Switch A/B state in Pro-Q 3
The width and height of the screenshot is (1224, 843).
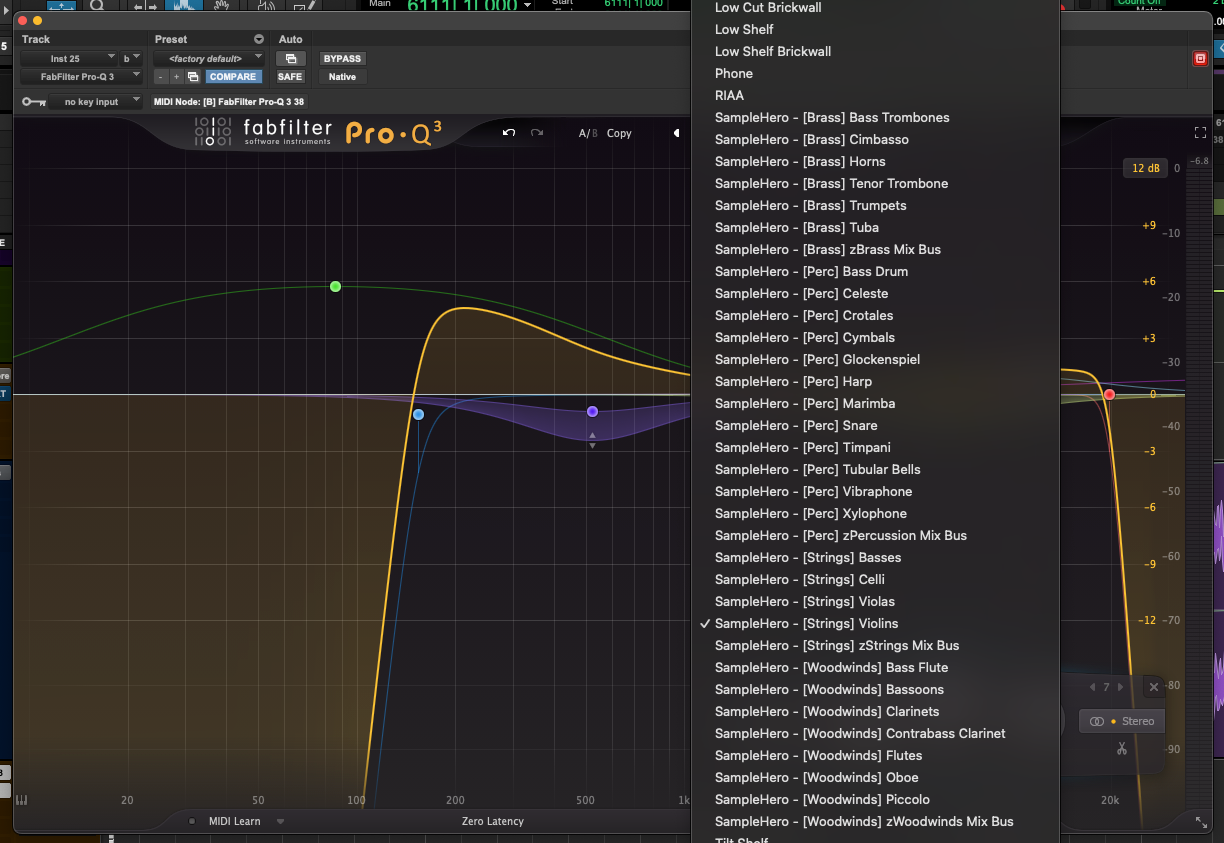pyautogui.click(x=588, y=133)
